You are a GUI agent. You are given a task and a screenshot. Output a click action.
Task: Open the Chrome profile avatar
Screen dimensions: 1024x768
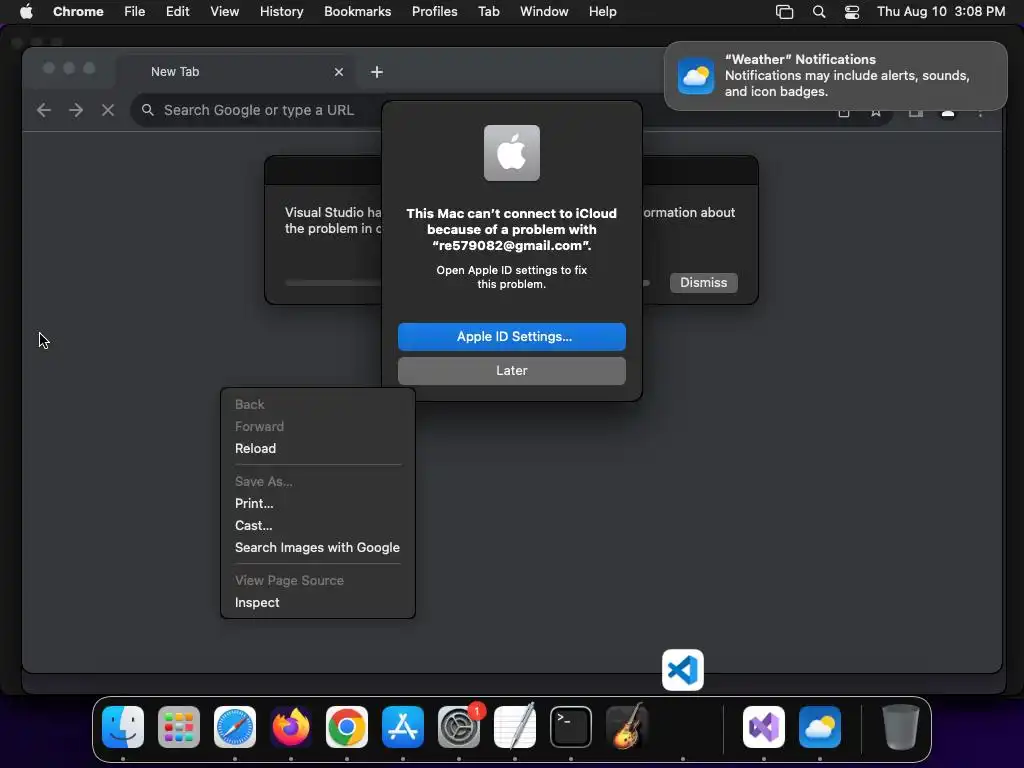pyautogui.click(x=948, y=113)
